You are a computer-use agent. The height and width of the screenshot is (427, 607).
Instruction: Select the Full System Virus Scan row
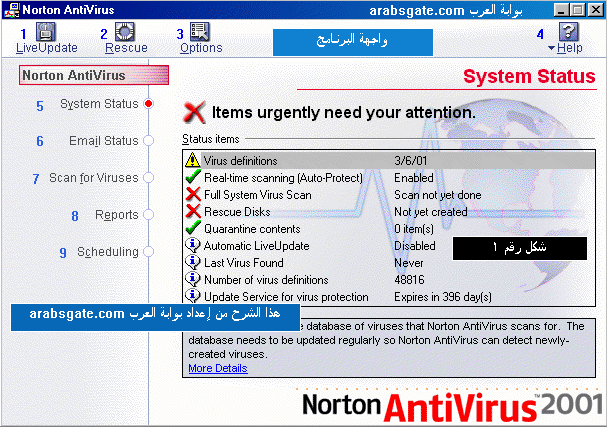tap(389, 195)
